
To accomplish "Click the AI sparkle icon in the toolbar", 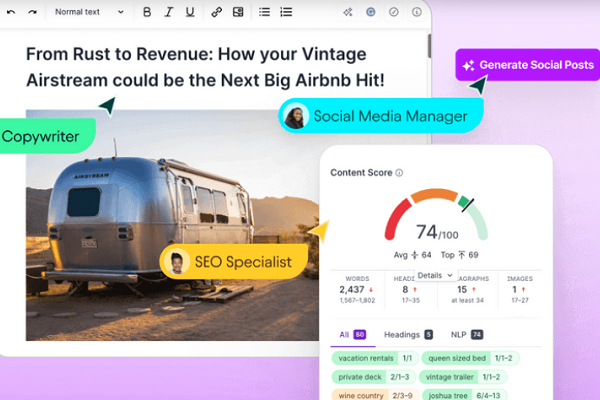I will coord(348,12).
